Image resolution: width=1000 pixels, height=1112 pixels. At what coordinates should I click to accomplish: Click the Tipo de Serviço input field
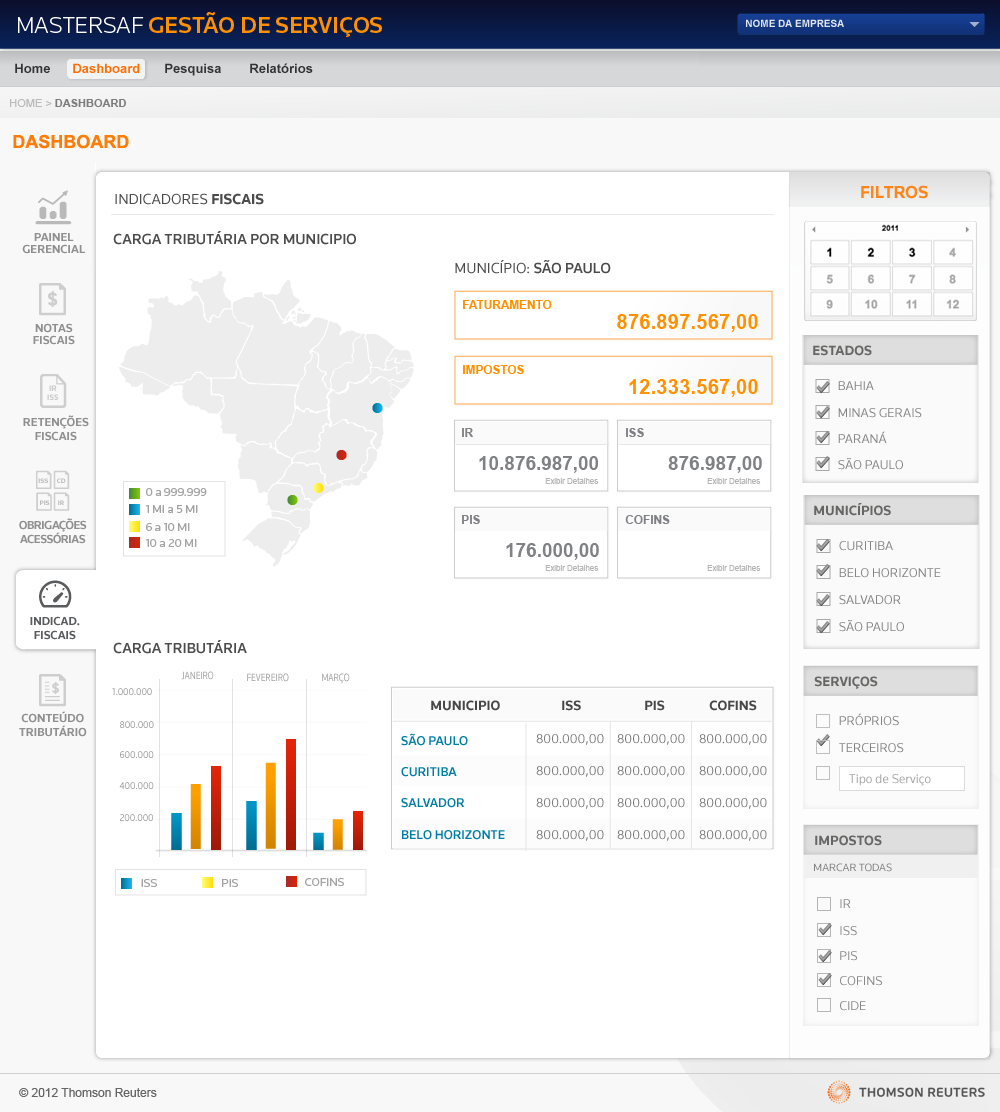point(902,779)
